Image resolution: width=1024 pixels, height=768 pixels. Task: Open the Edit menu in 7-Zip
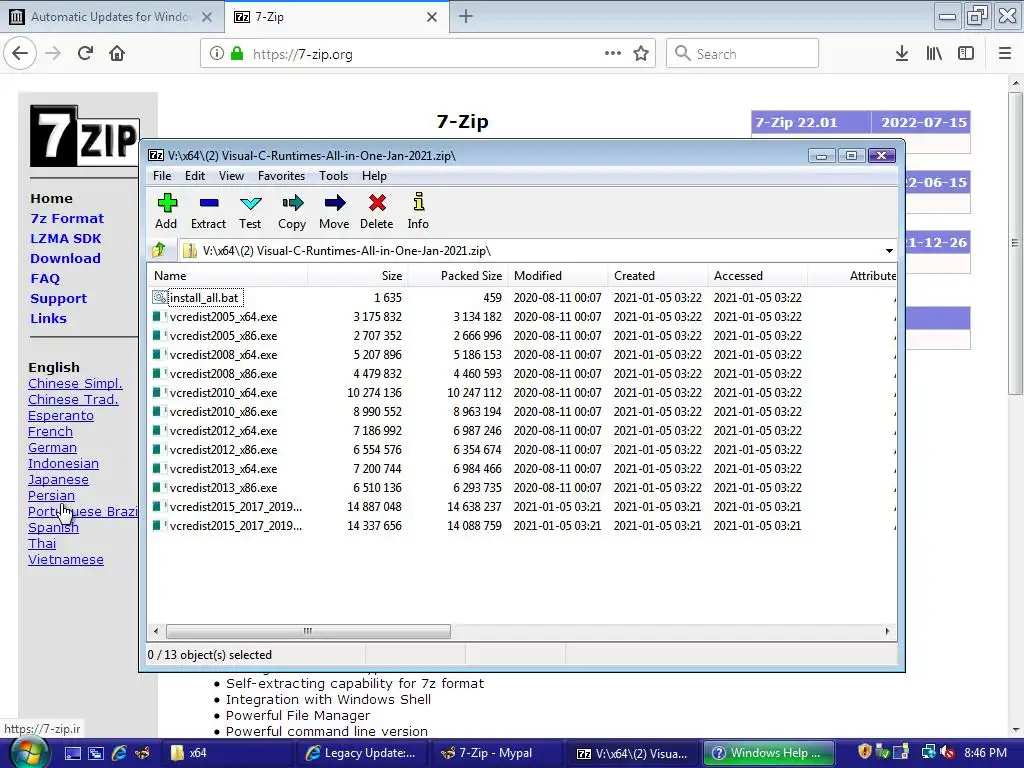pos(195,176)
